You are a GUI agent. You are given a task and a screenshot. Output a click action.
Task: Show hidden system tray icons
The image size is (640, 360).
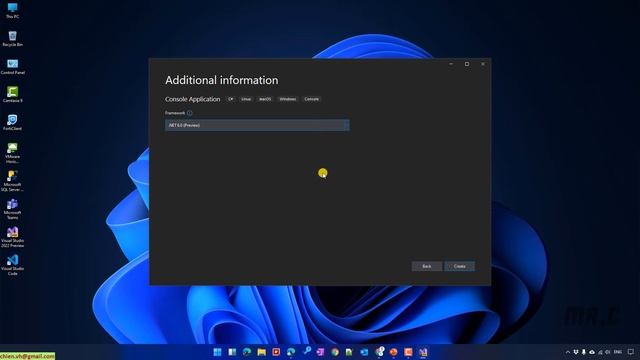point(568,352)
